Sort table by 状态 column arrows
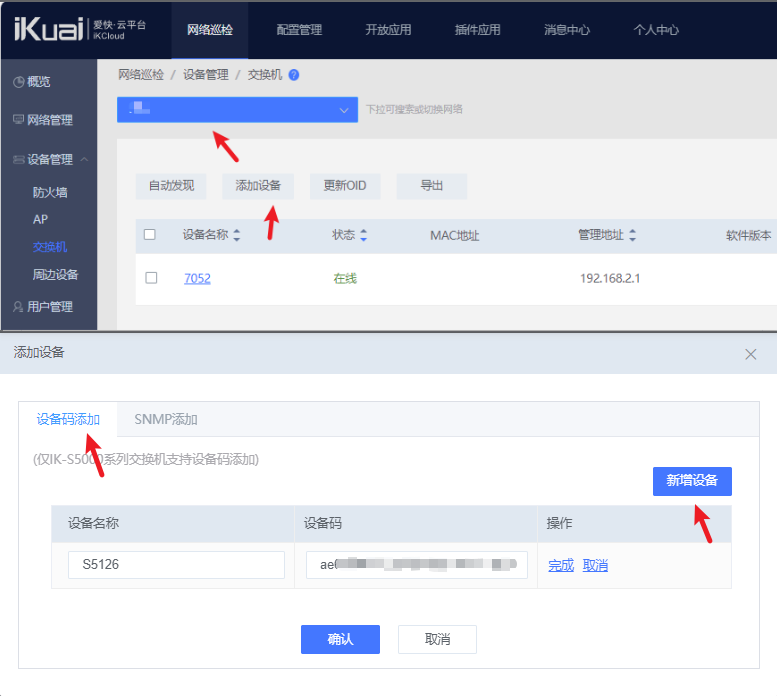Image resolution: width=777 pixels, height=696 pixels. [364, 235]
